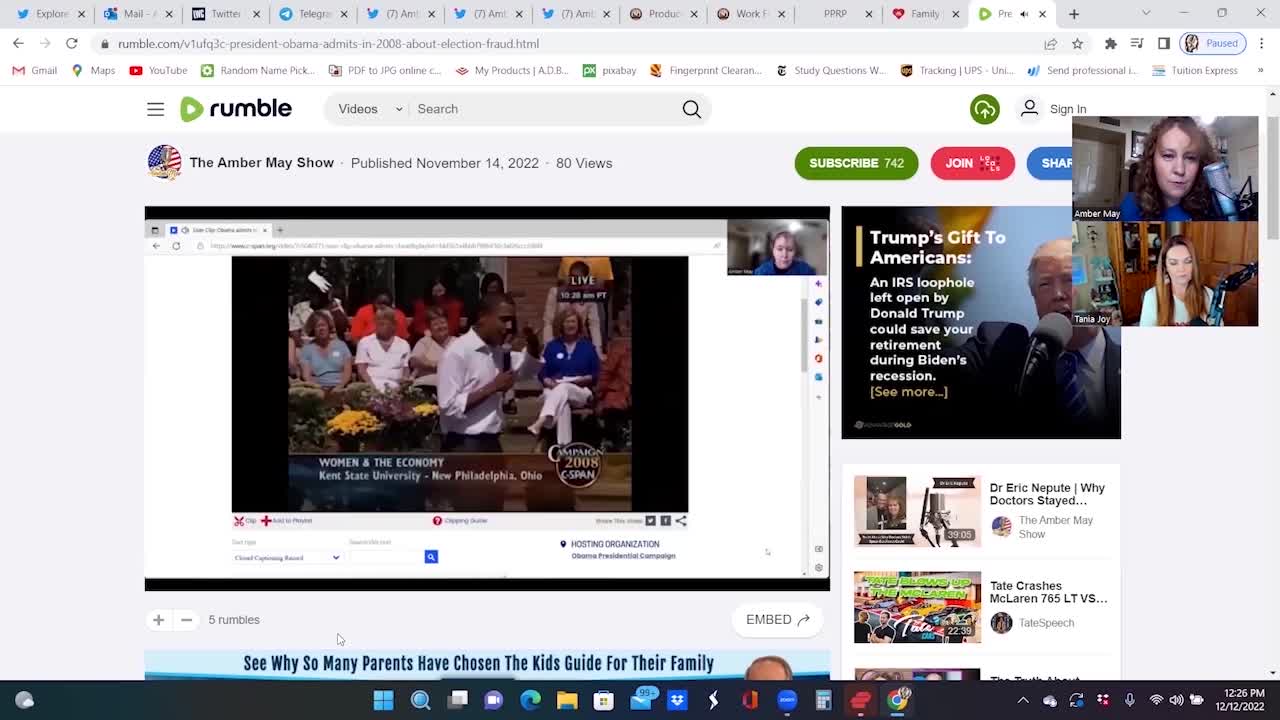1280x720 pixels.
Task: Play the Obama election fraud video
Action: pyautogui.click(x=487, y=398)
